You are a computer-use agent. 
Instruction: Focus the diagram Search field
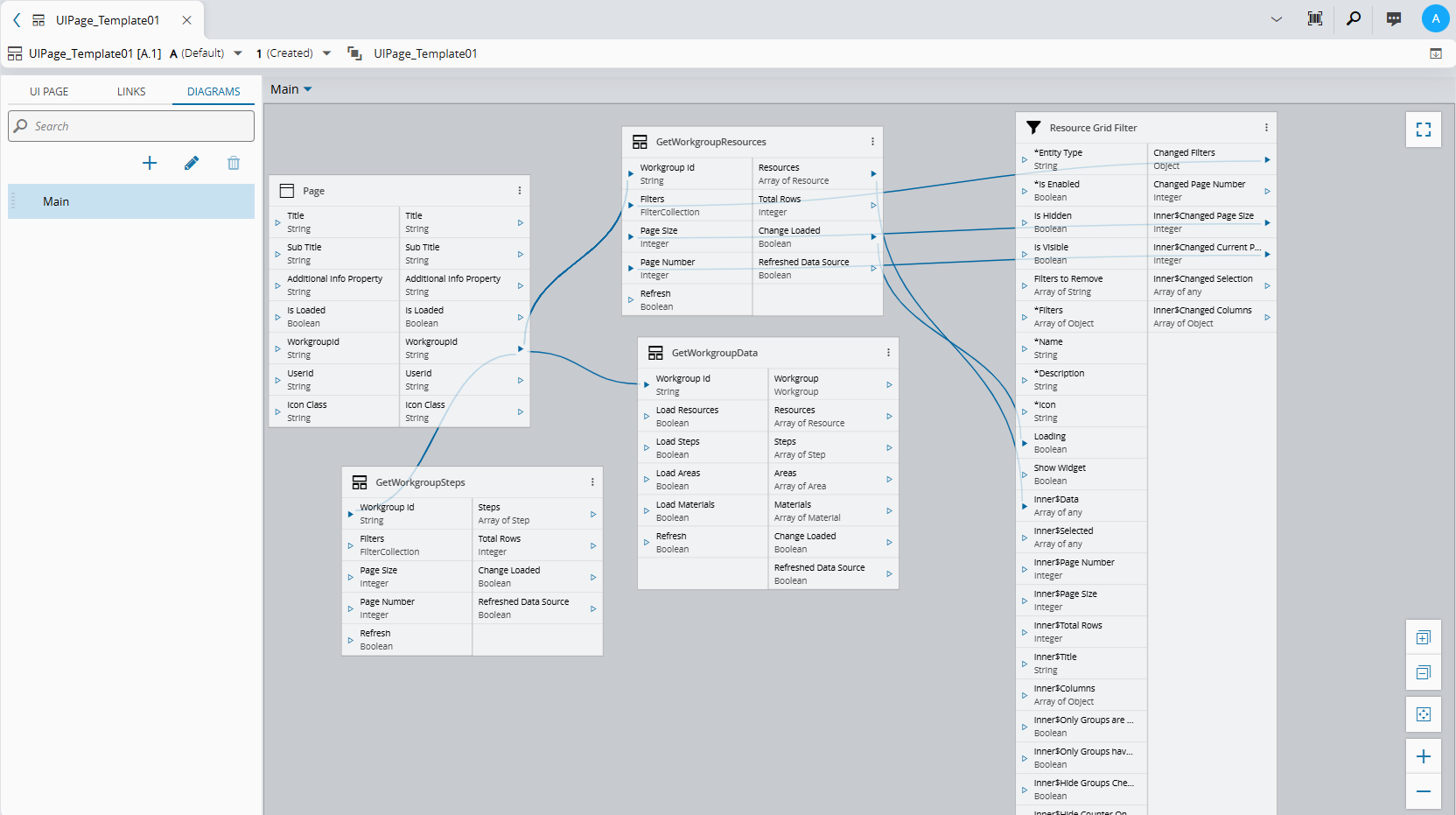point(131,126)
